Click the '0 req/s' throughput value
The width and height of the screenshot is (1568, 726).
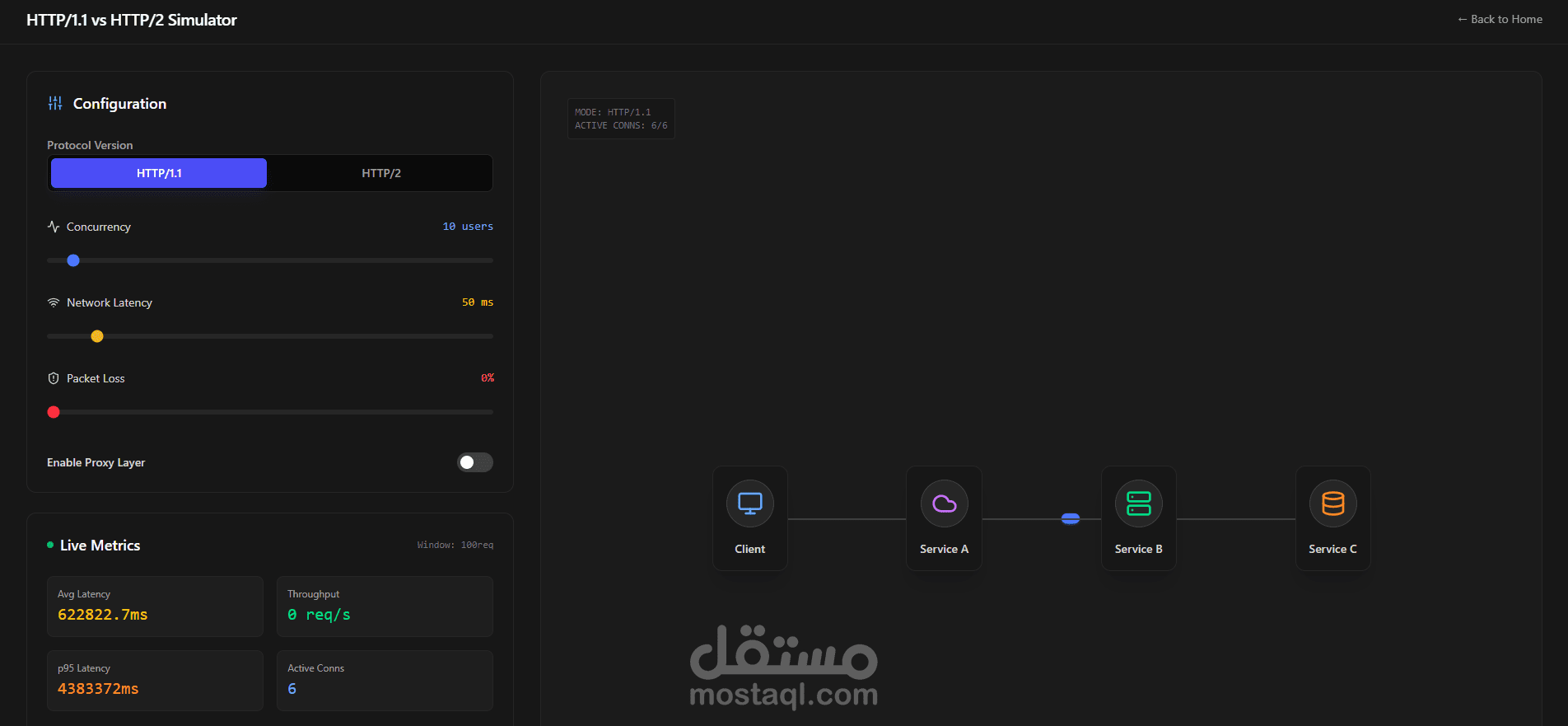(319, 615)
